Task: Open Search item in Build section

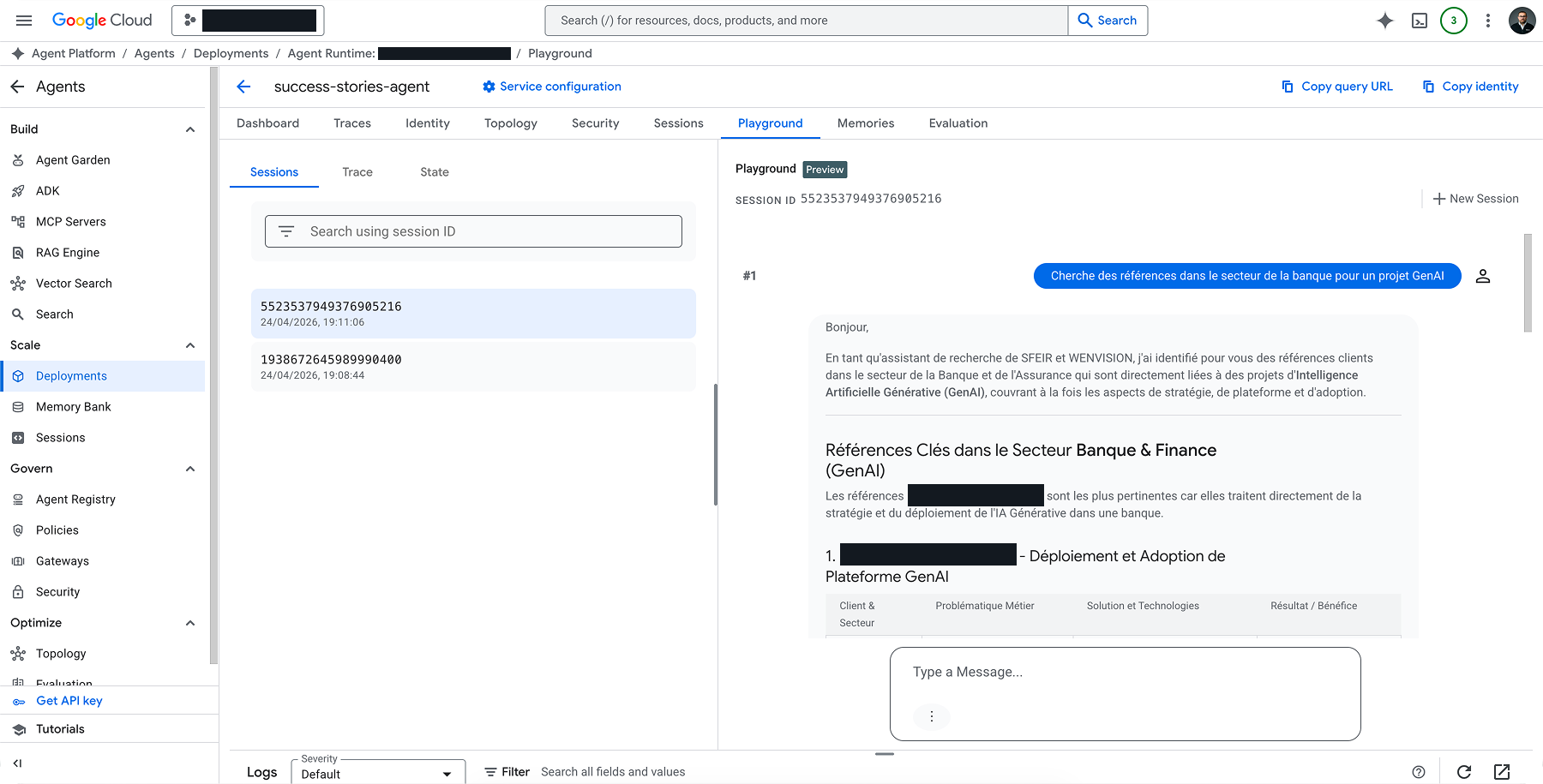Action: 55,314
